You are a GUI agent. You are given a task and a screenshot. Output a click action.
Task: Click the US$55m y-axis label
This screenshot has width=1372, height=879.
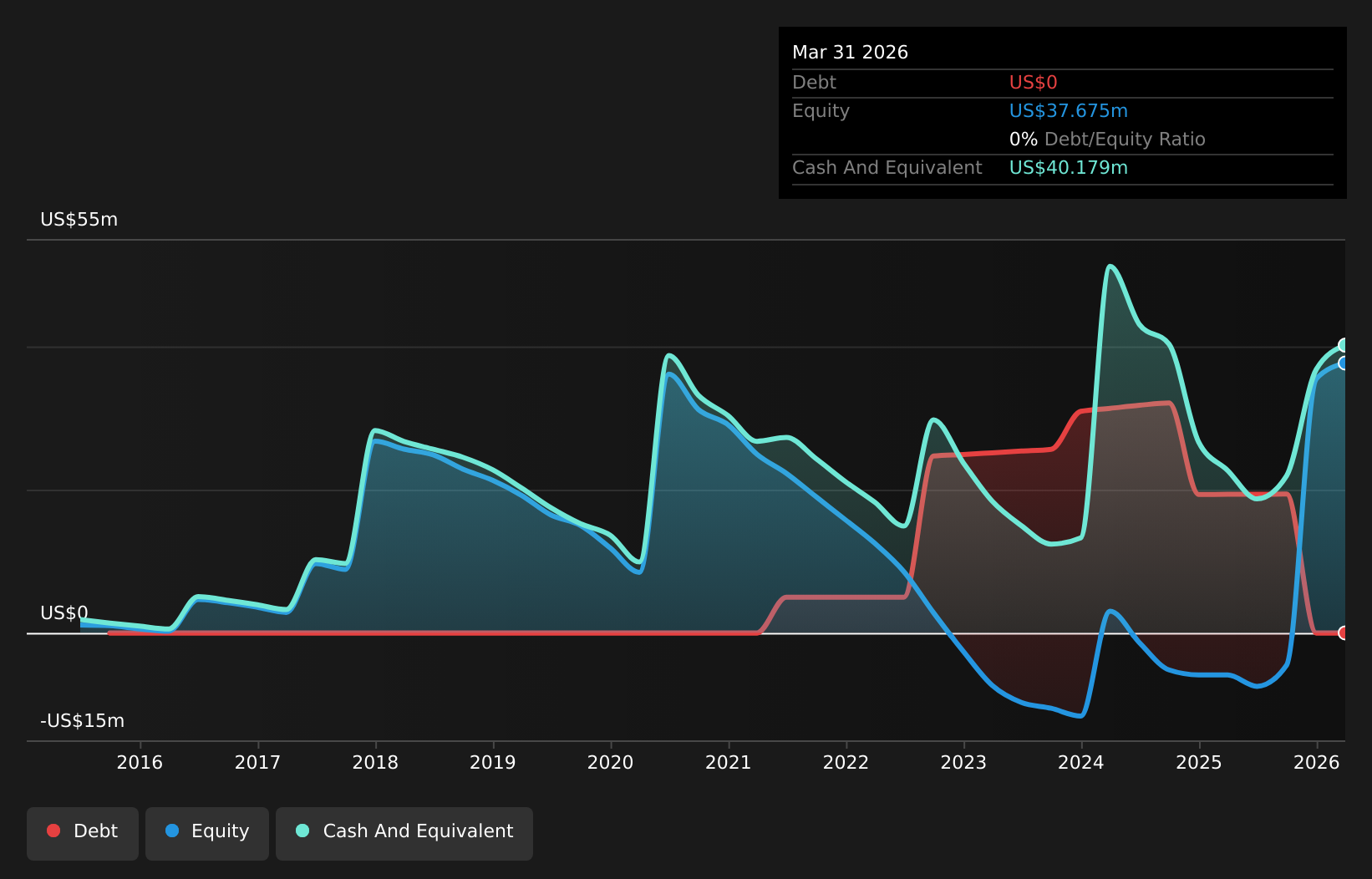(x=79, y=220)
